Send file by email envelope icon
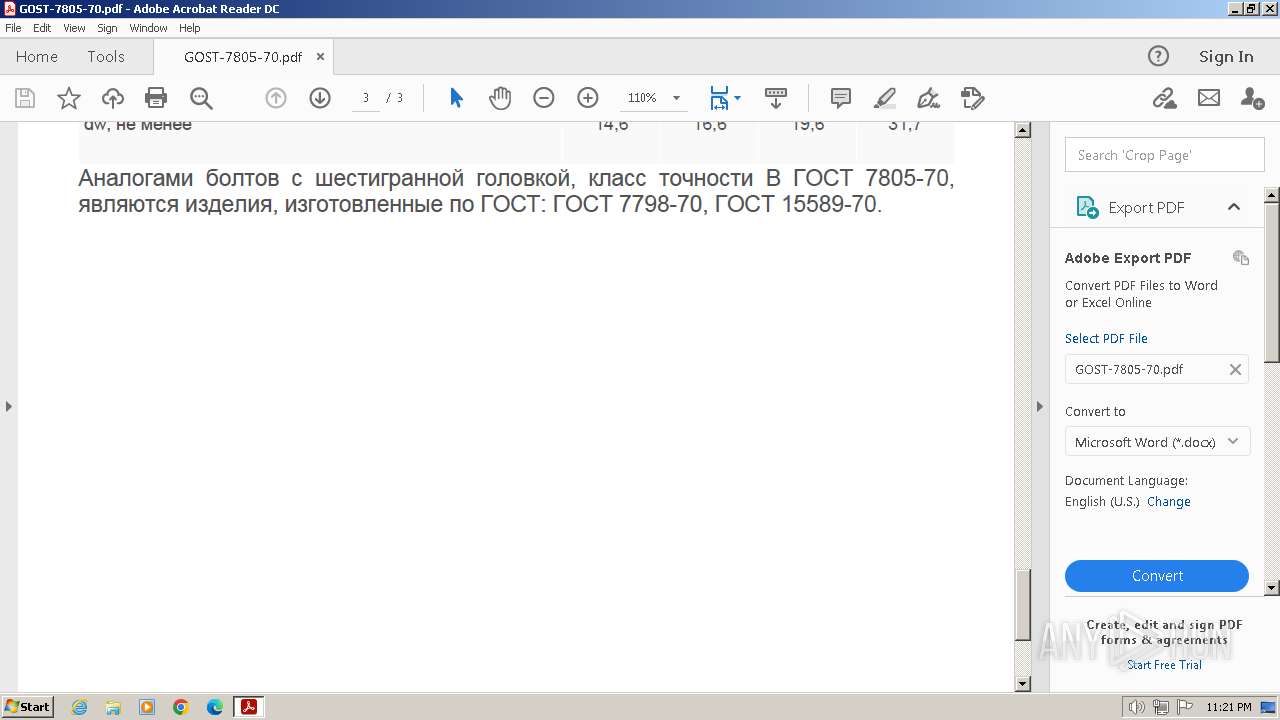This screenshot has height=720, width=1280. coord(1209,98)
